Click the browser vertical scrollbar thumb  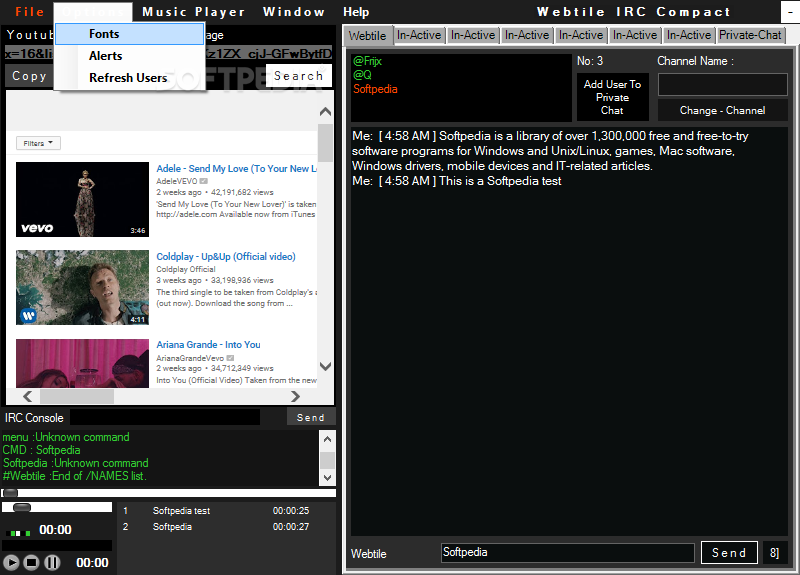pyautogui.click(x=325, y=142)
